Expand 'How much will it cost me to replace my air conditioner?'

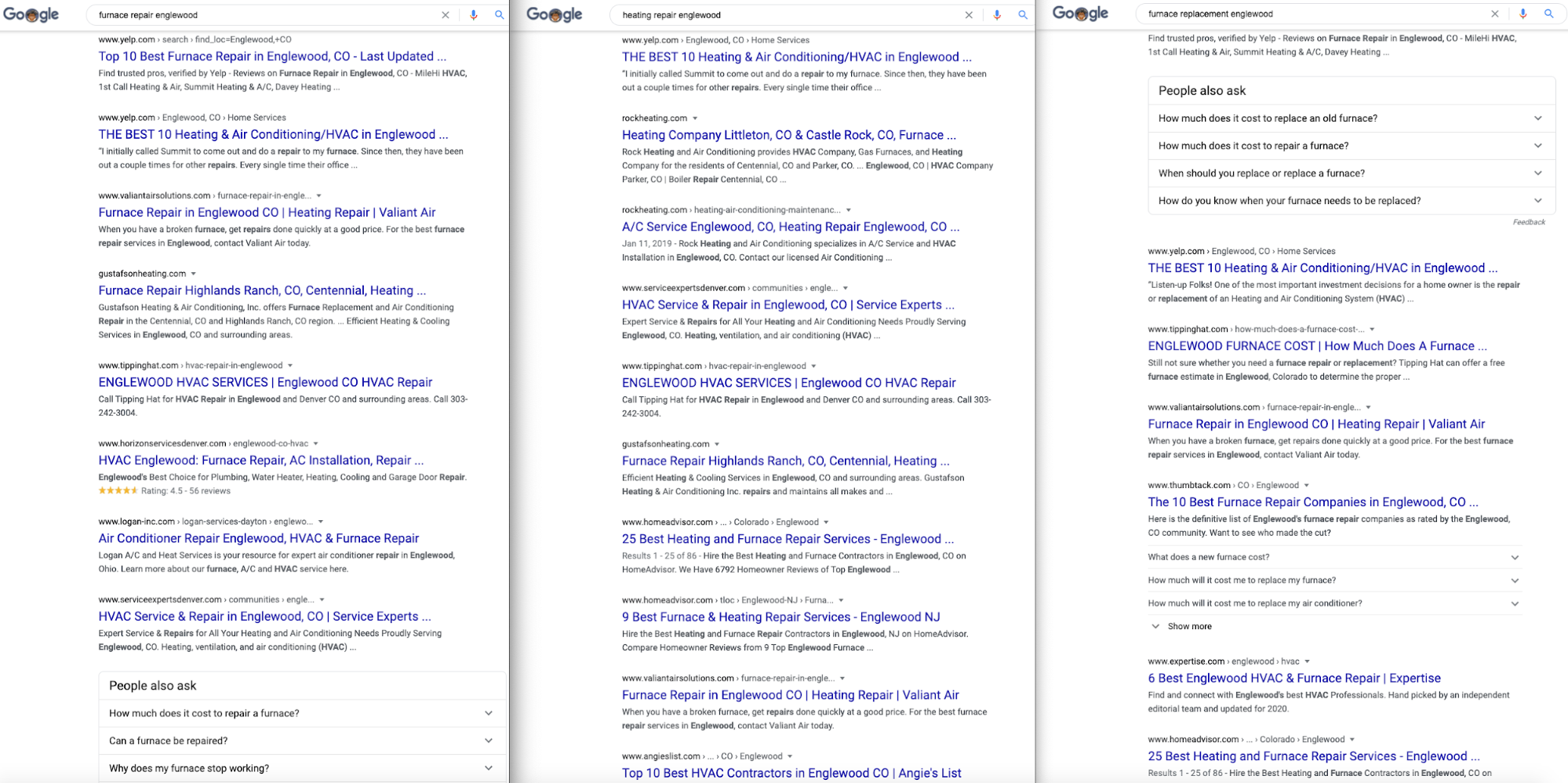[1334, 603]
